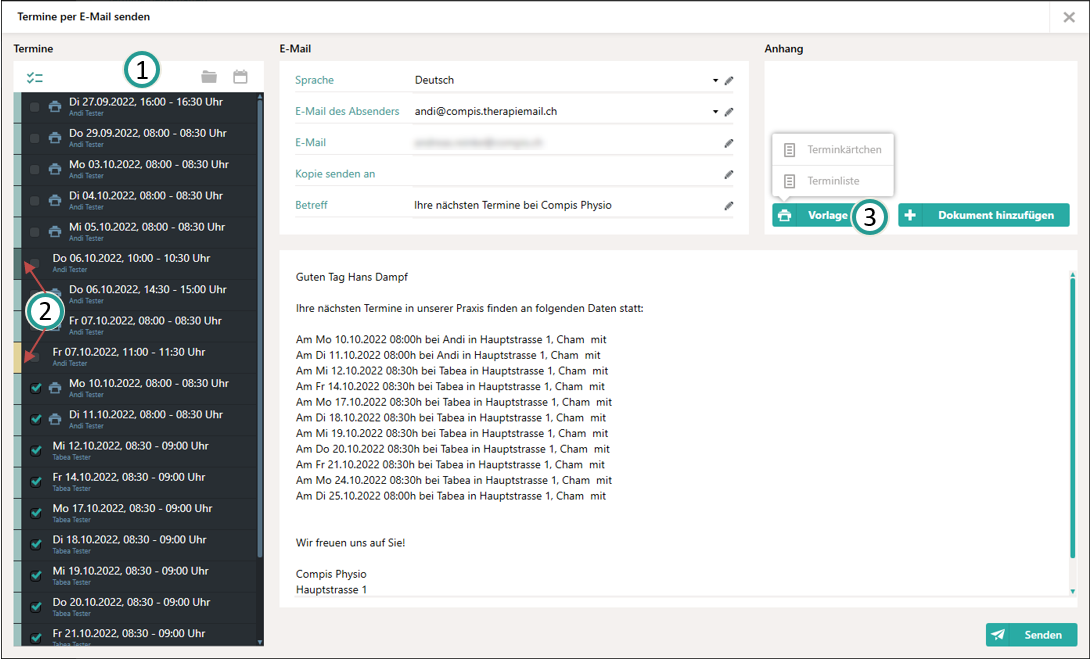This screenshot has height=661, width=1091.
Task: Click printer icon on Di 04.10.2022 appointment
Action: coord(55,200)
